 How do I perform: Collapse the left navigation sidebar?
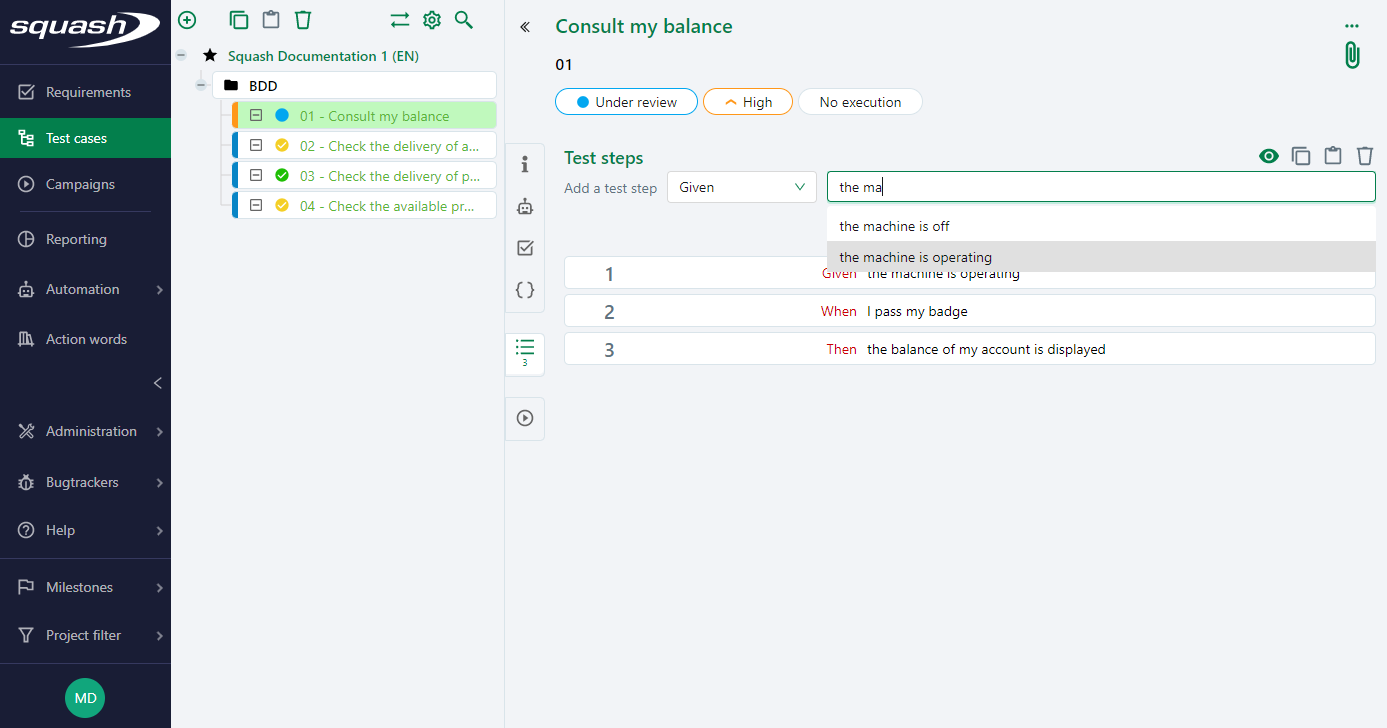coord(157,383)
